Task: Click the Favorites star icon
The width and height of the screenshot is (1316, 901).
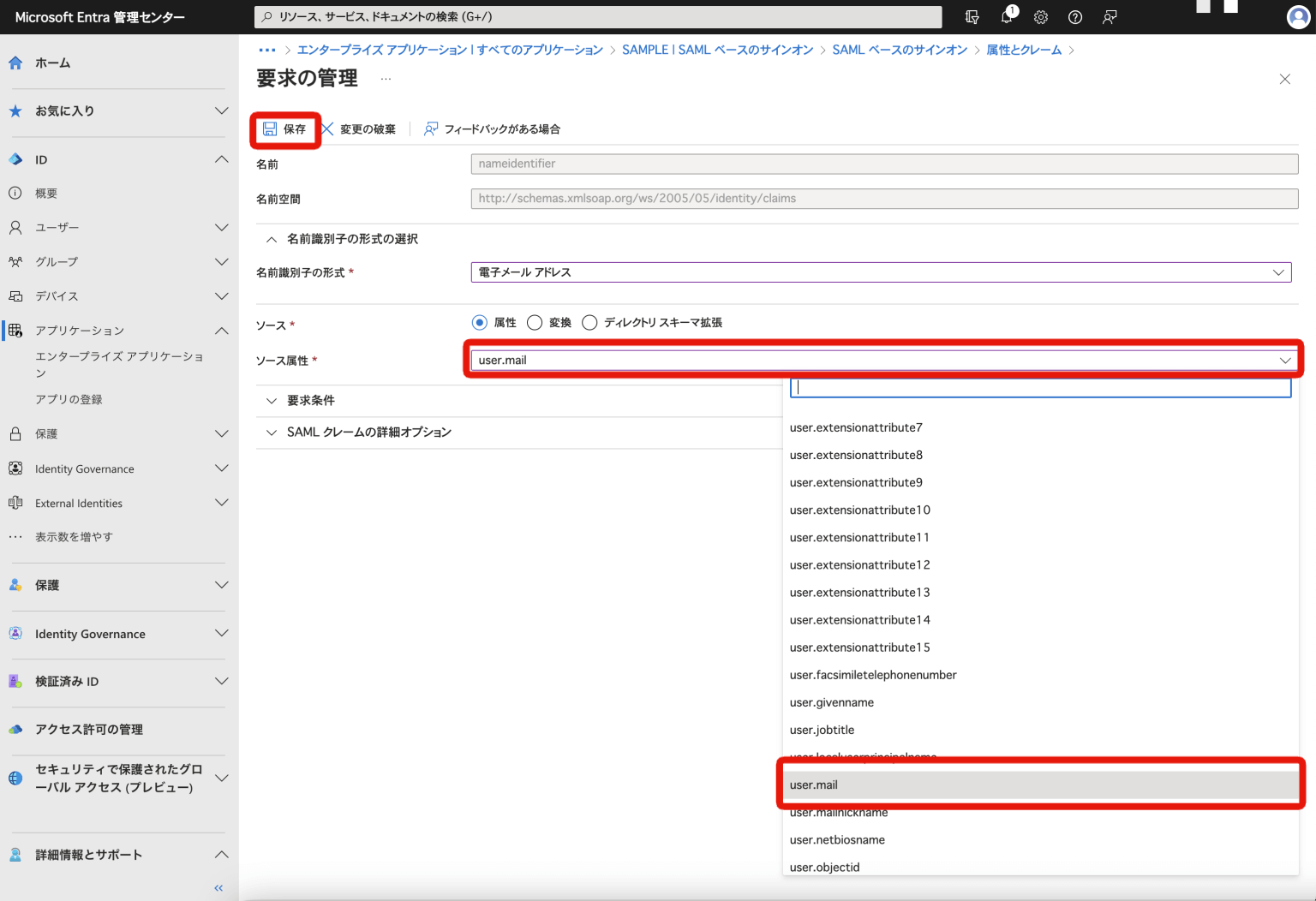Action: [15, 110]
